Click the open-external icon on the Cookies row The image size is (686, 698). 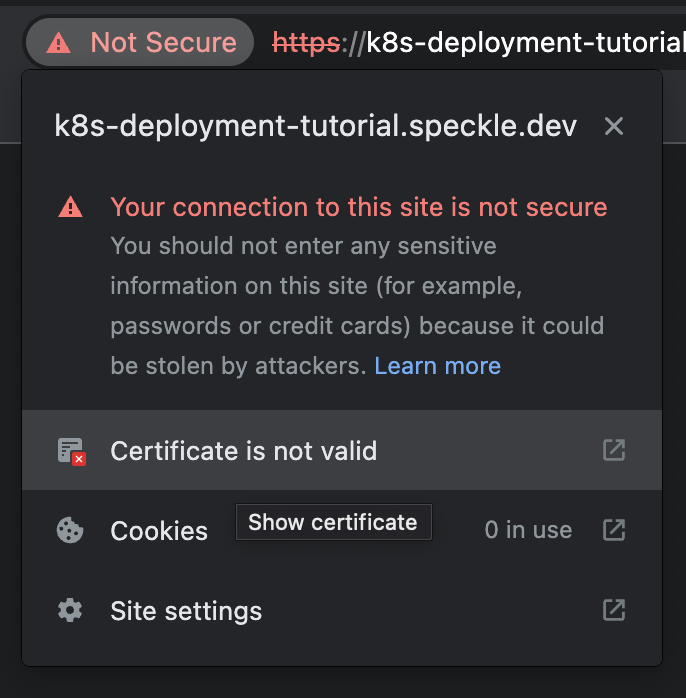click(x=614, y=530)
